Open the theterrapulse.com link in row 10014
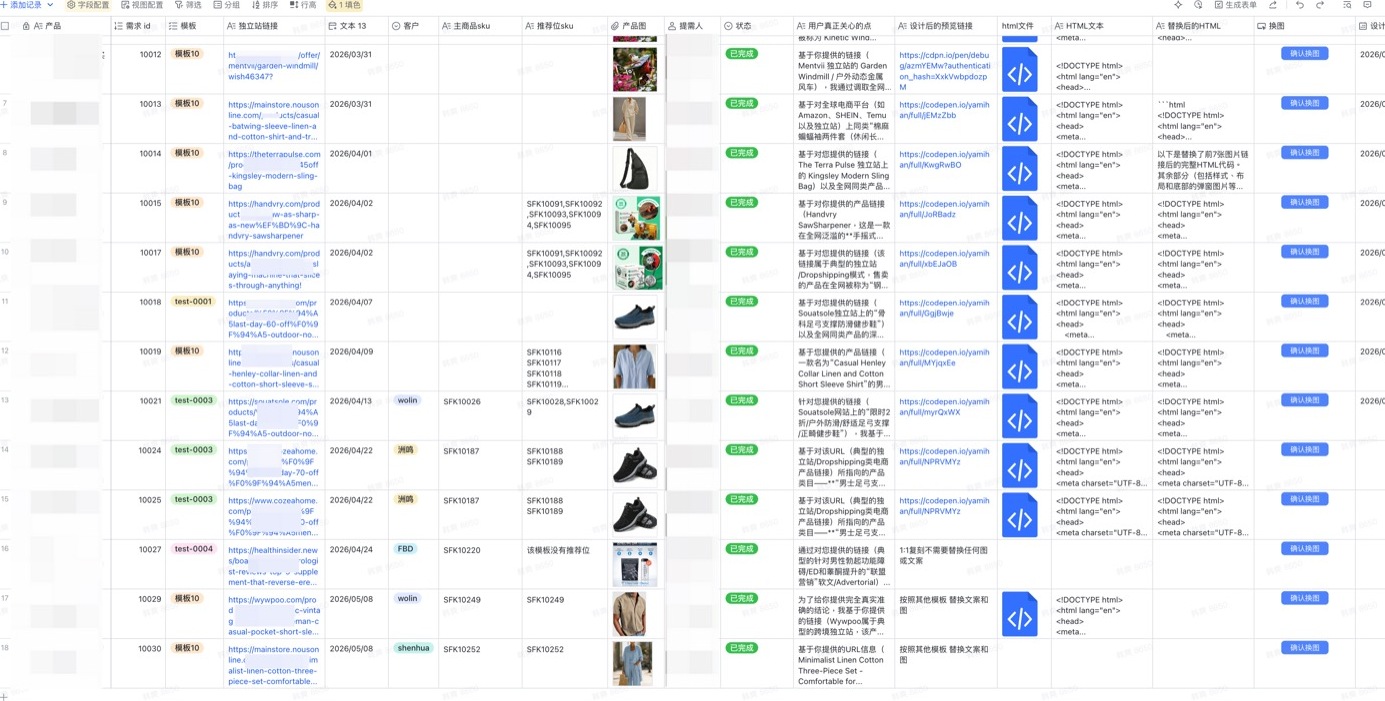The width and height of the screenshot is (1385, 701). [273, 170]
